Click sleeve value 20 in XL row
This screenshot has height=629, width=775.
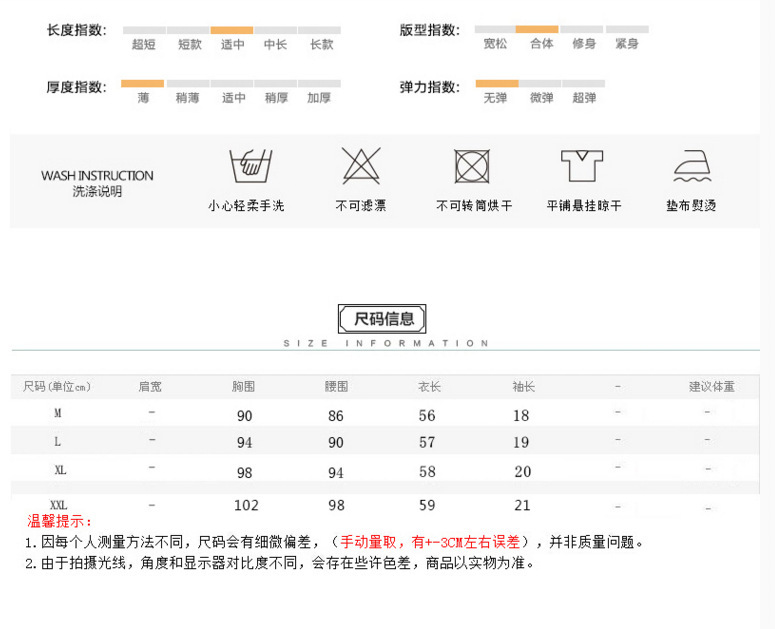(522, 472)
